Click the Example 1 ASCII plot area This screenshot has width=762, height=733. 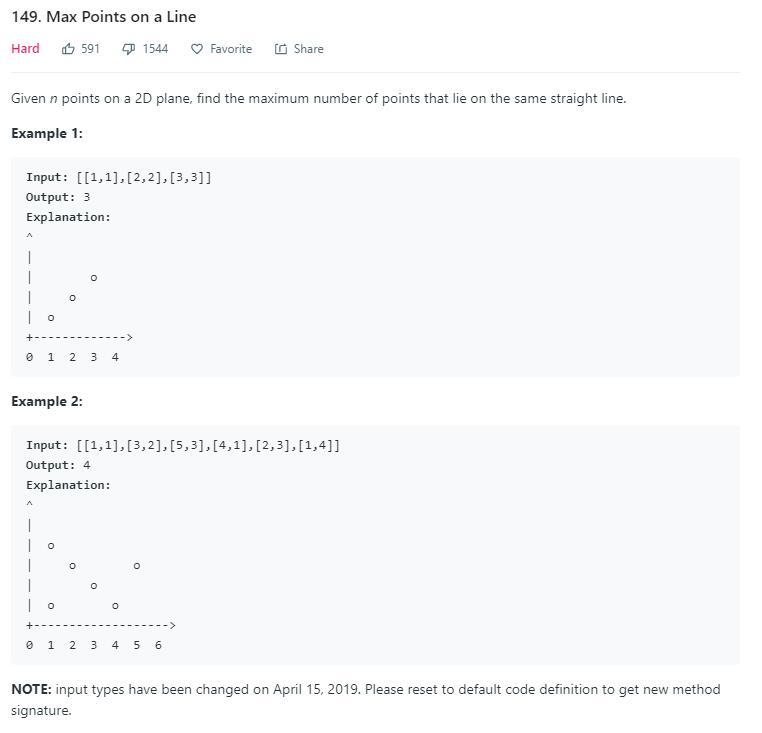(78, 298)
